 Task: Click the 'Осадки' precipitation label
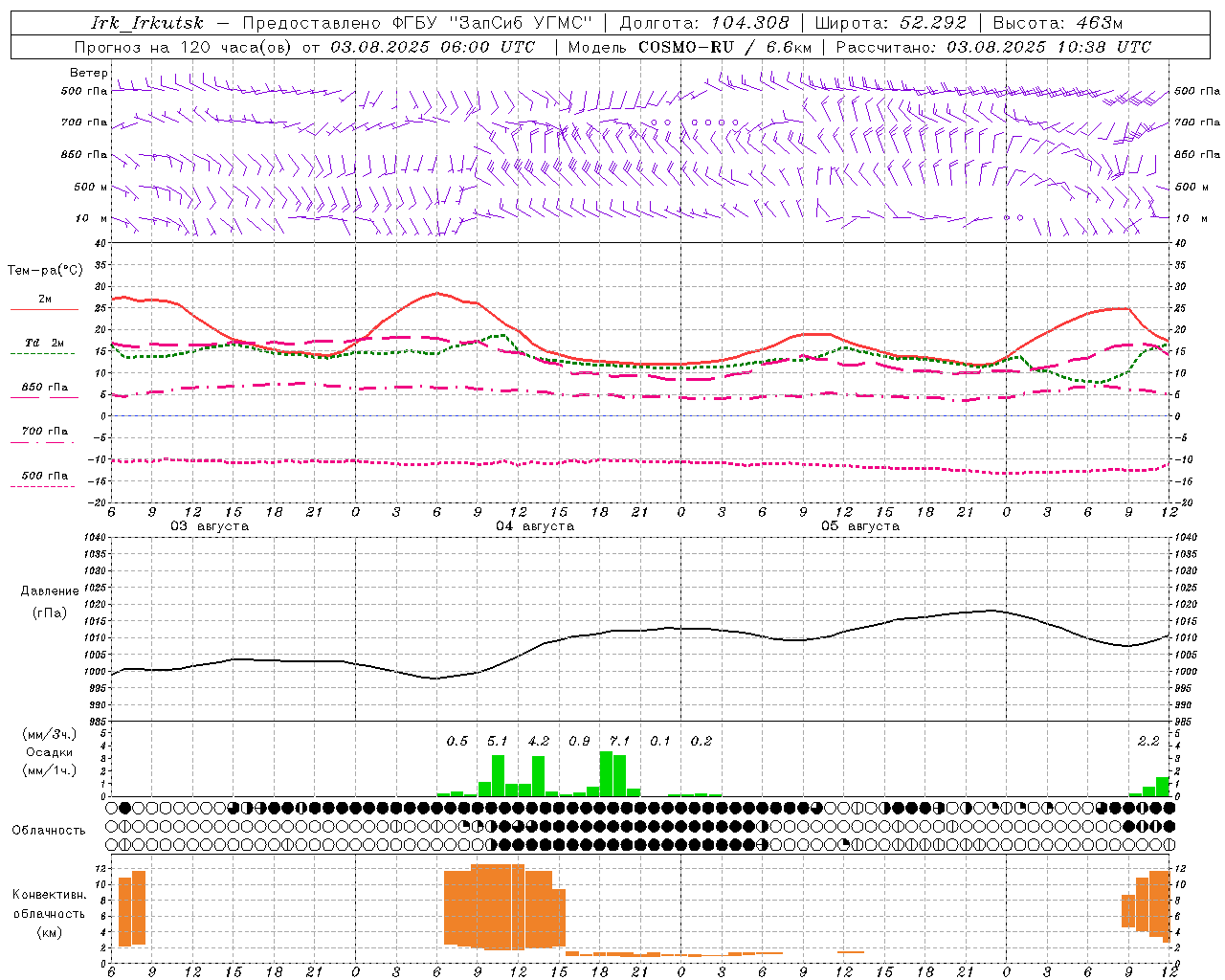pos(50,752)
